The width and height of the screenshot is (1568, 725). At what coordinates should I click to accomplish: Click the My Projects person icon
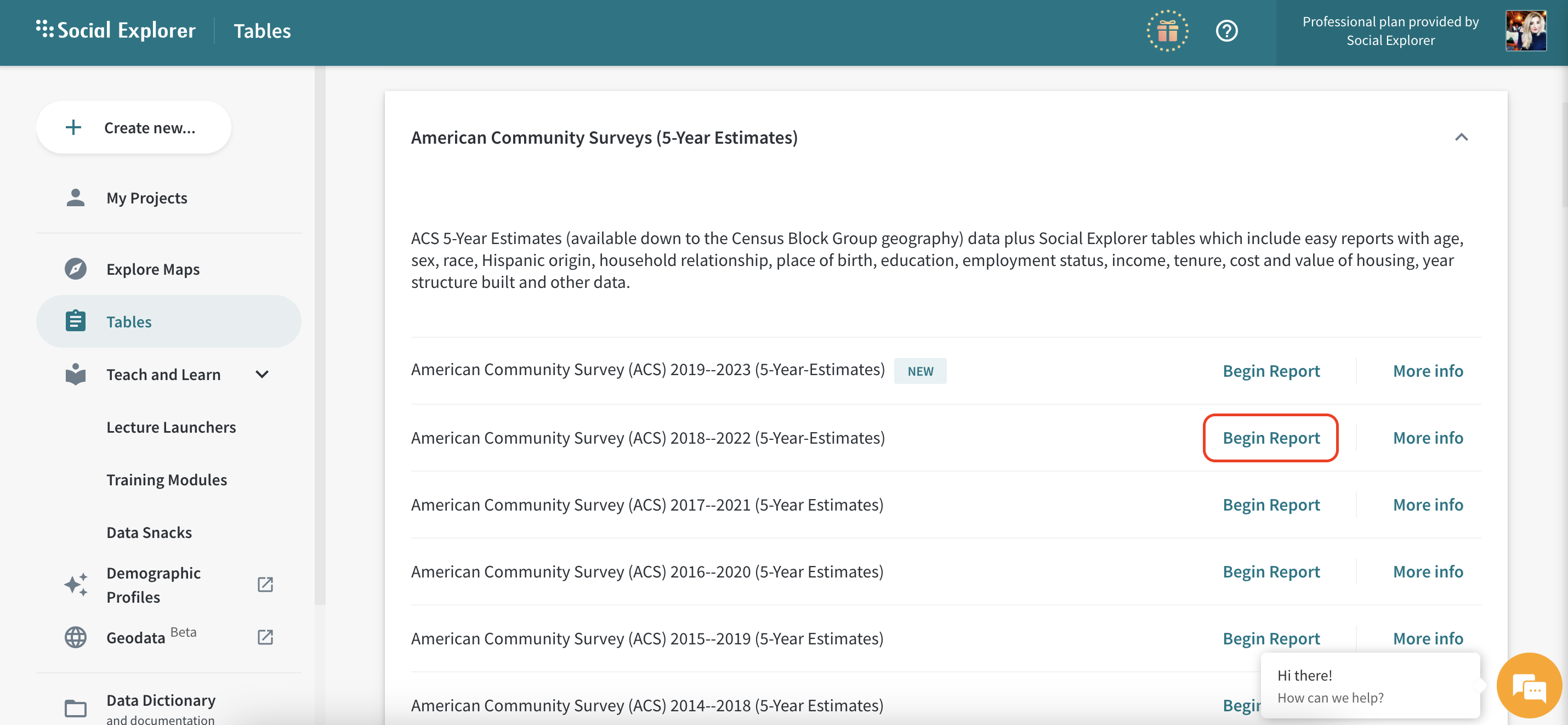coord(76,198)
